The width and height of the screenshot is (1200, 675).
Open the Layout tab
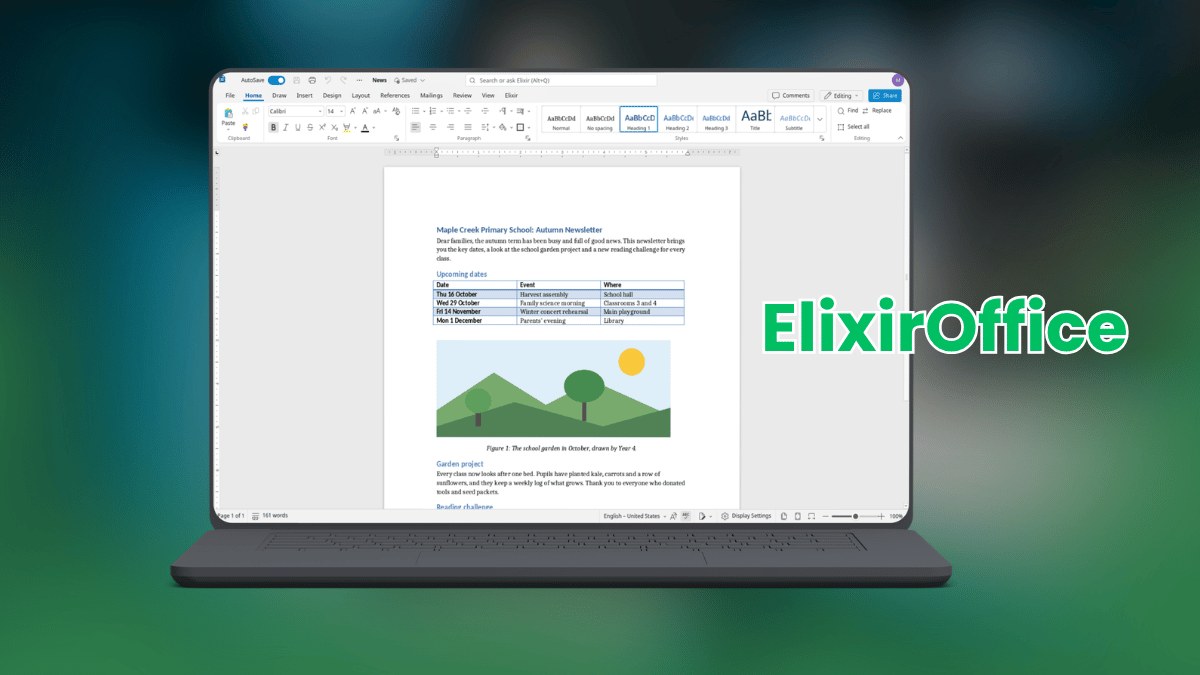[361, 95]
